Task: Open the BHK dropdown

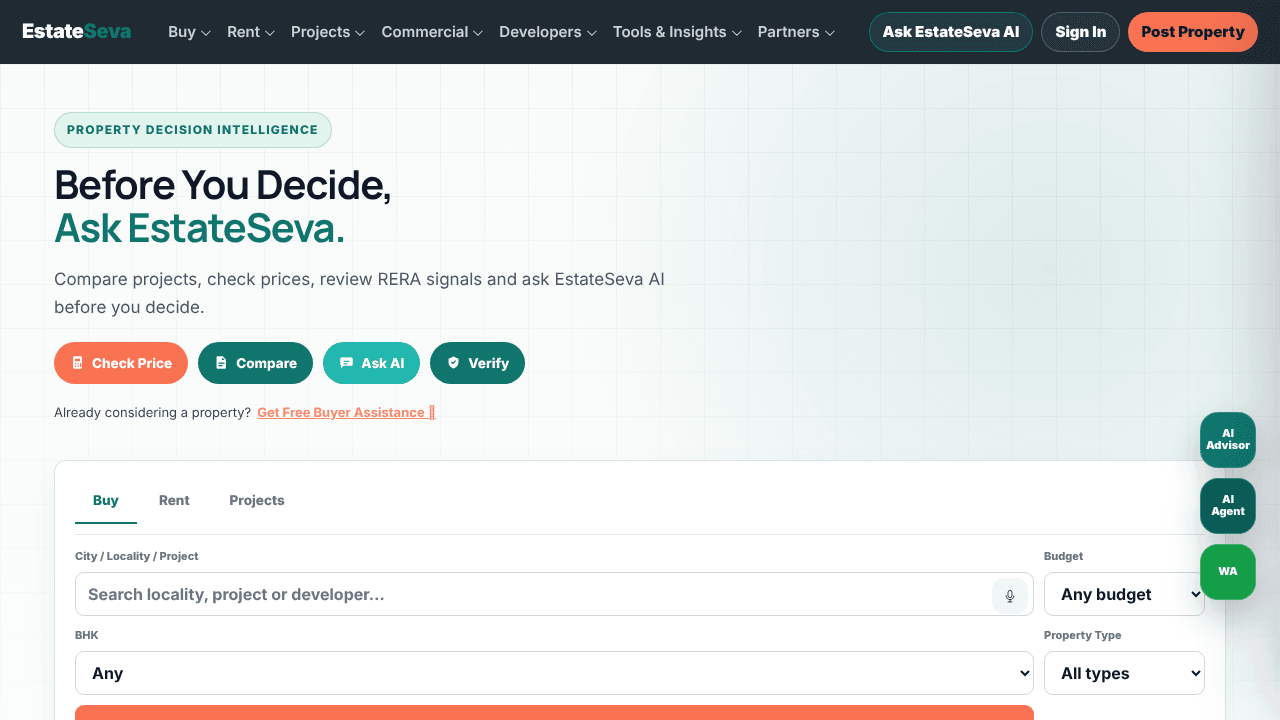Action: click(554, 673)
